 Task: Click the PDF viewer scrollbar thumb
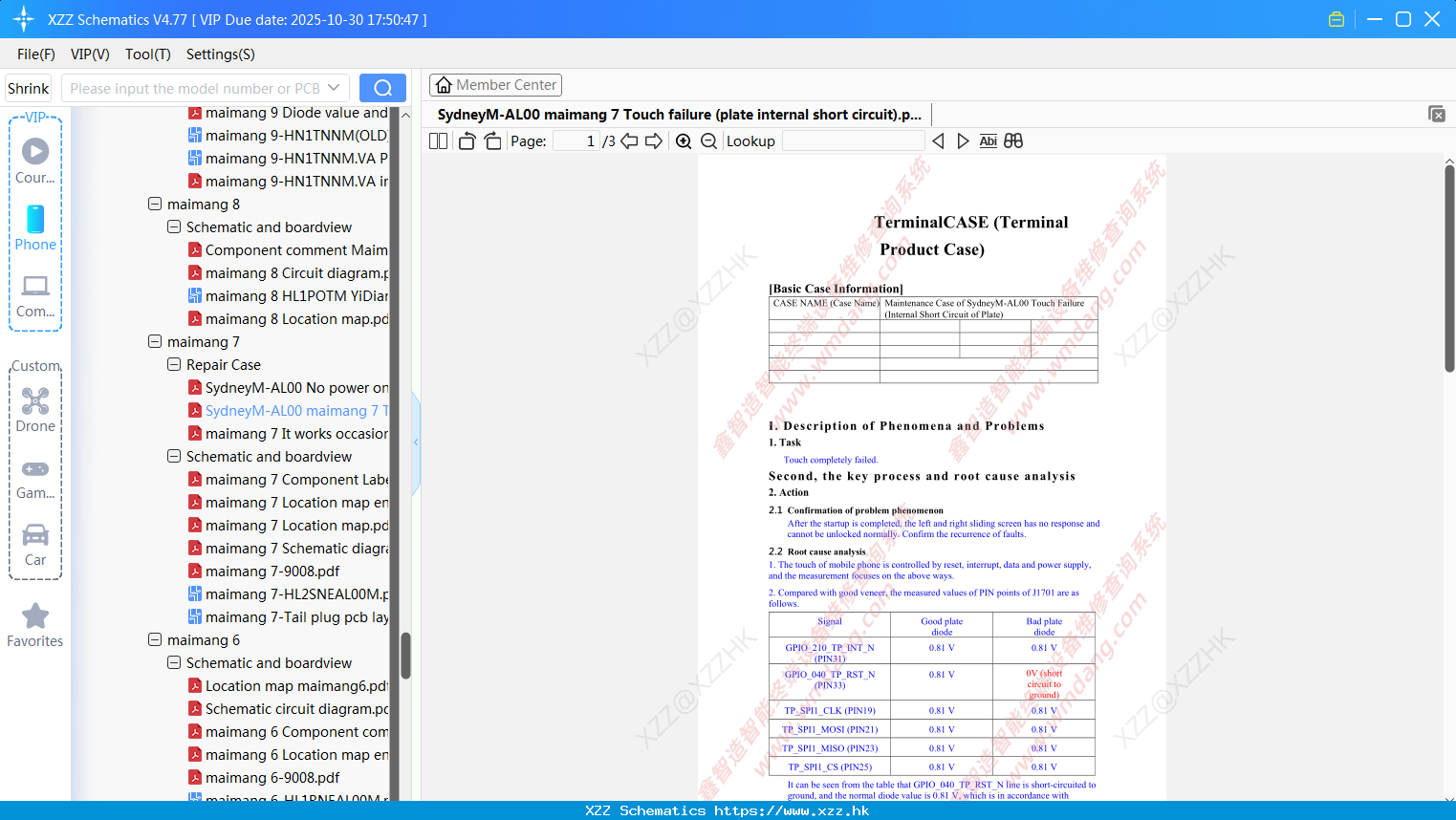pyautogui.click(x=1449, y=268)
